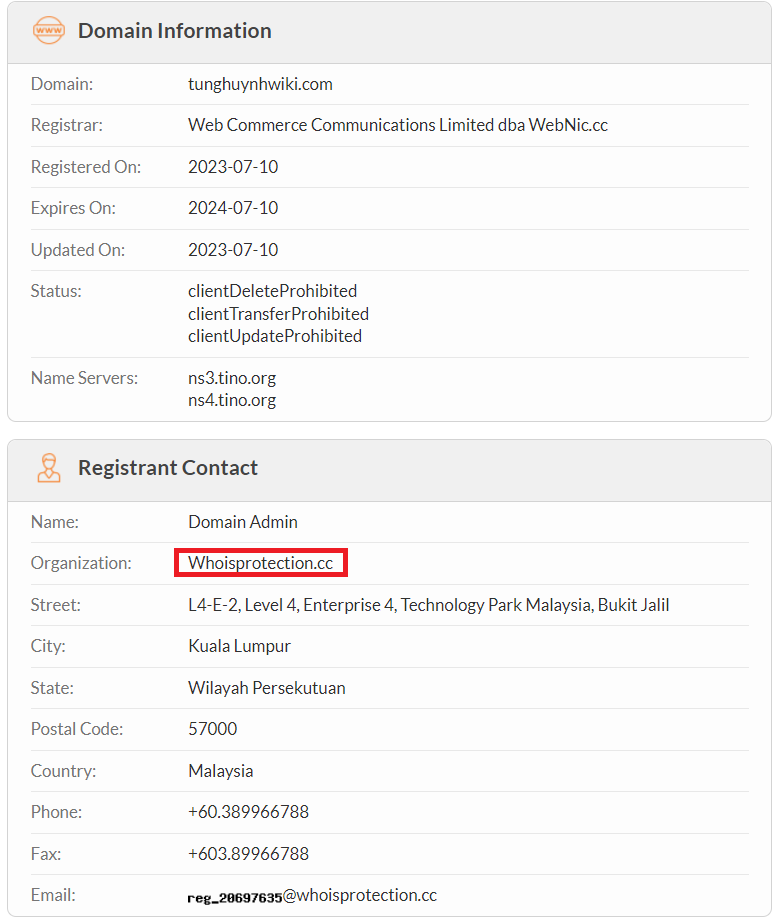
Task: Click the street address L4-E-2, Level 4
Action: 429,605
